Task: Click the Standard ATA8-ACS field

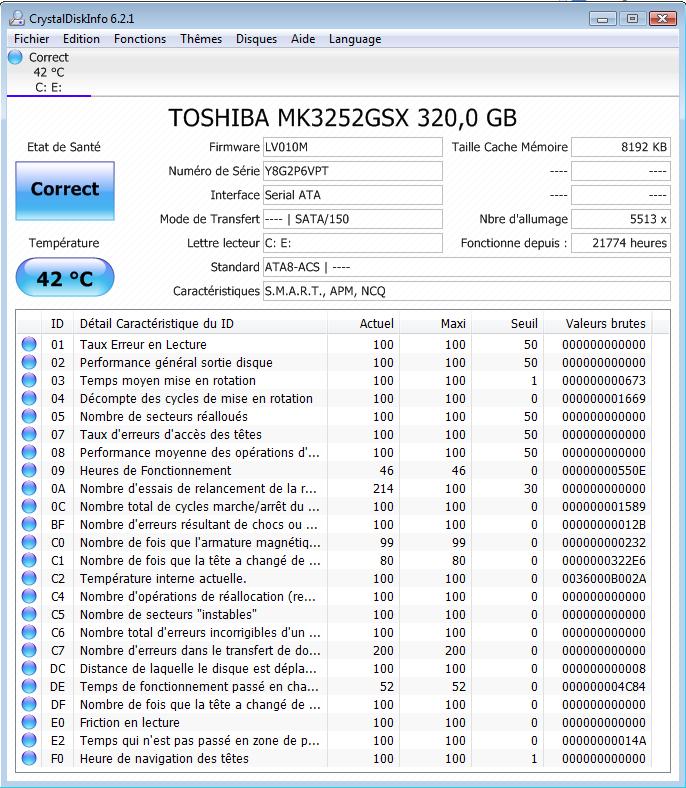Action: pos(466,267)
